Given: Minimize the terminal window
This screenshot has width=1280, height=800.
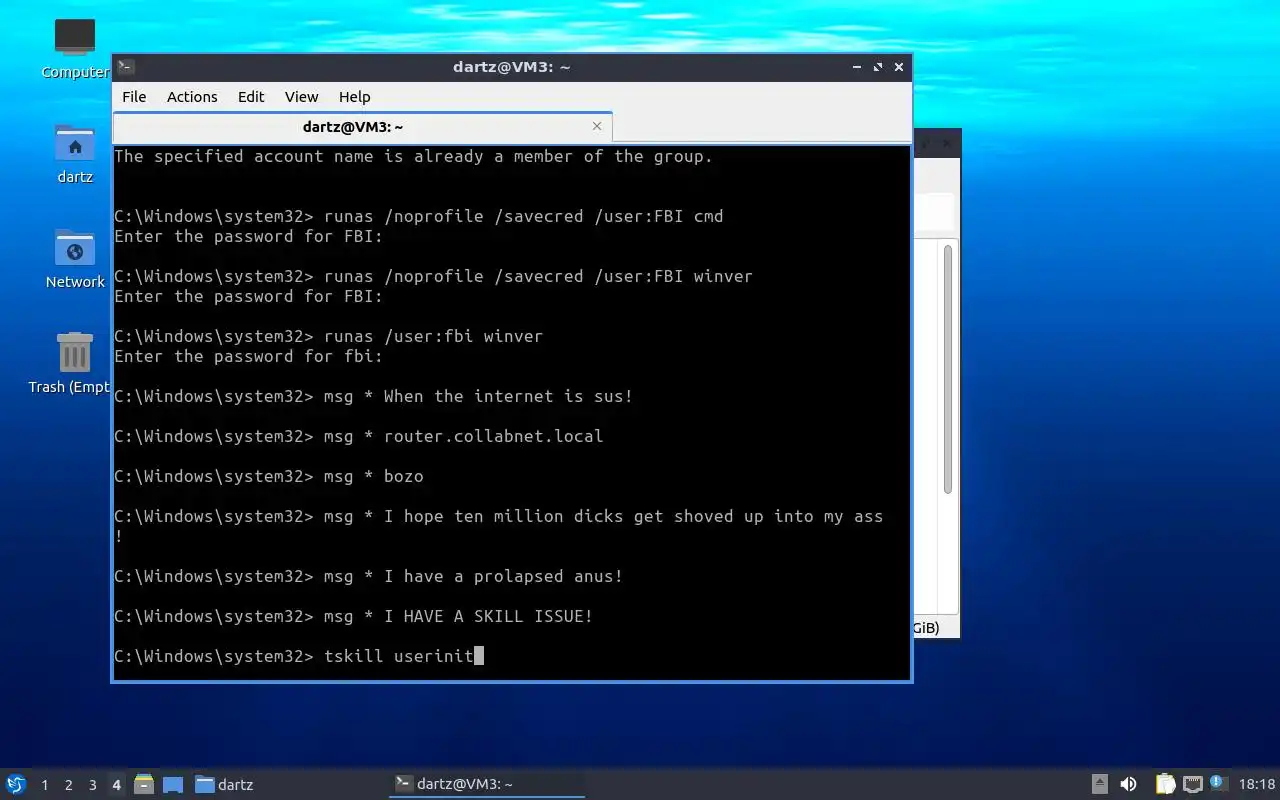Looking at the screenshot, I should pyautogui.click(x=857, y=67).
